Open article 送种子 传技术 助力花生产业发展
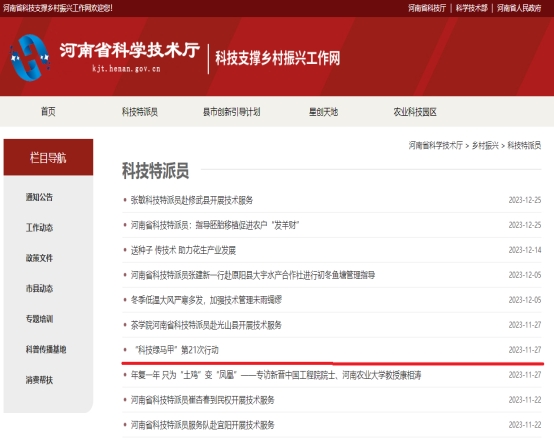This screenshot has width=554, height=441. point(183,250)
